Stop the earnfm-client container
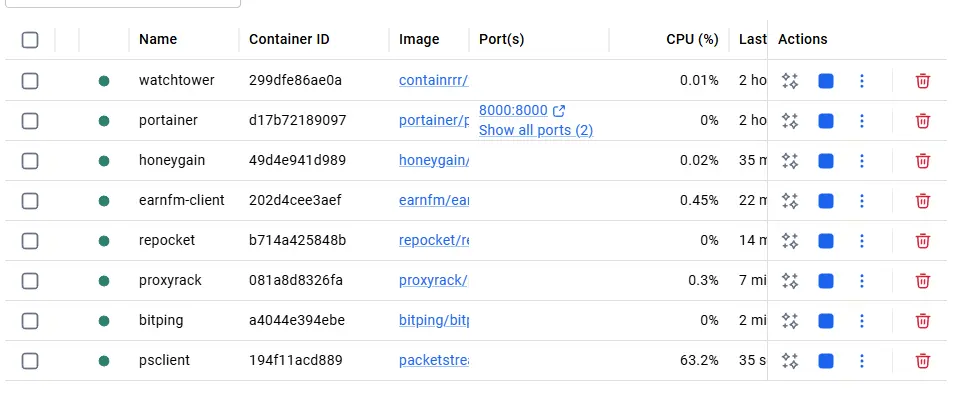 [826, 201]
